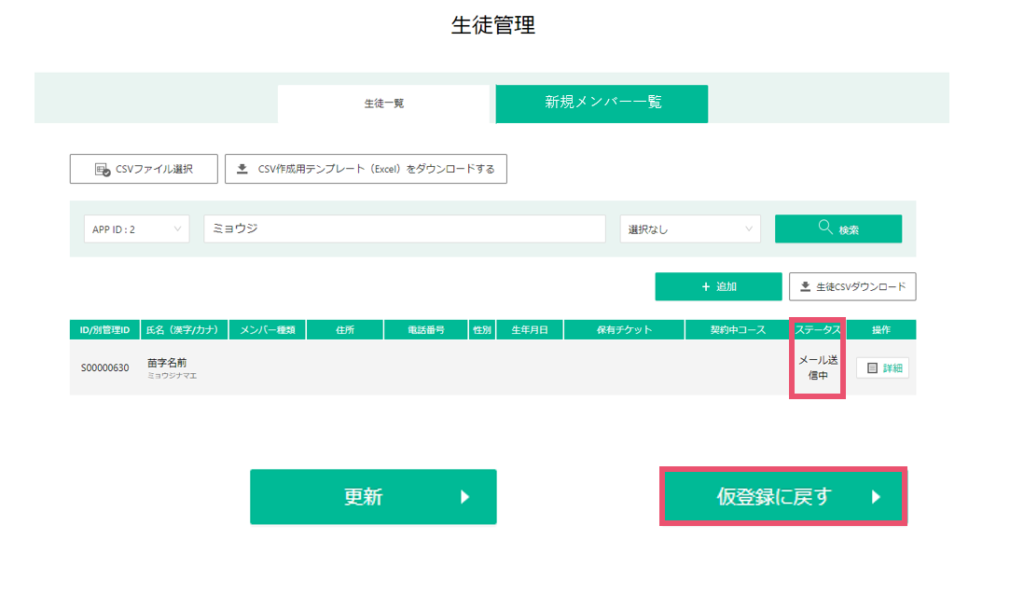
Task: Click 生徒CSVダウンロード button
Action: tap(852, 287)
